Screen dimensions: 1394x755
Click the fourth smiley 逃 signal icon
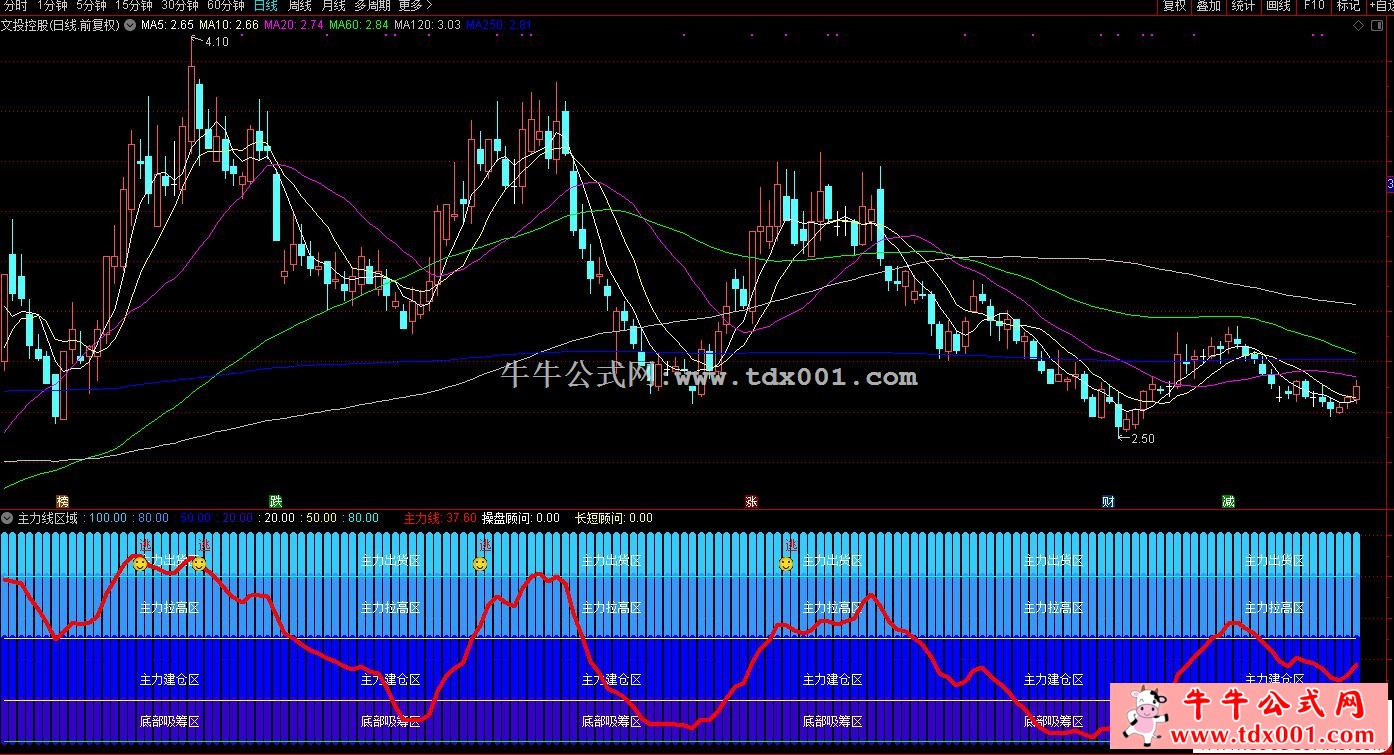tap(786, 564)
